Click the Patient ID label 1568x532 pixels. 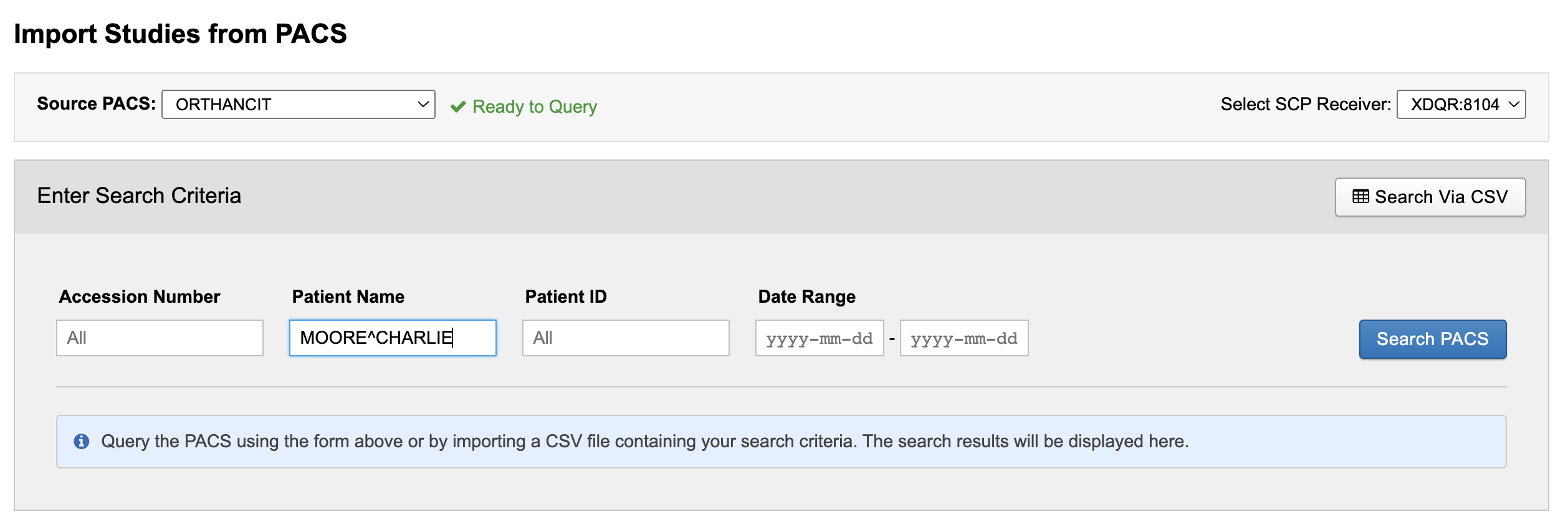click(x=566, y=297)
